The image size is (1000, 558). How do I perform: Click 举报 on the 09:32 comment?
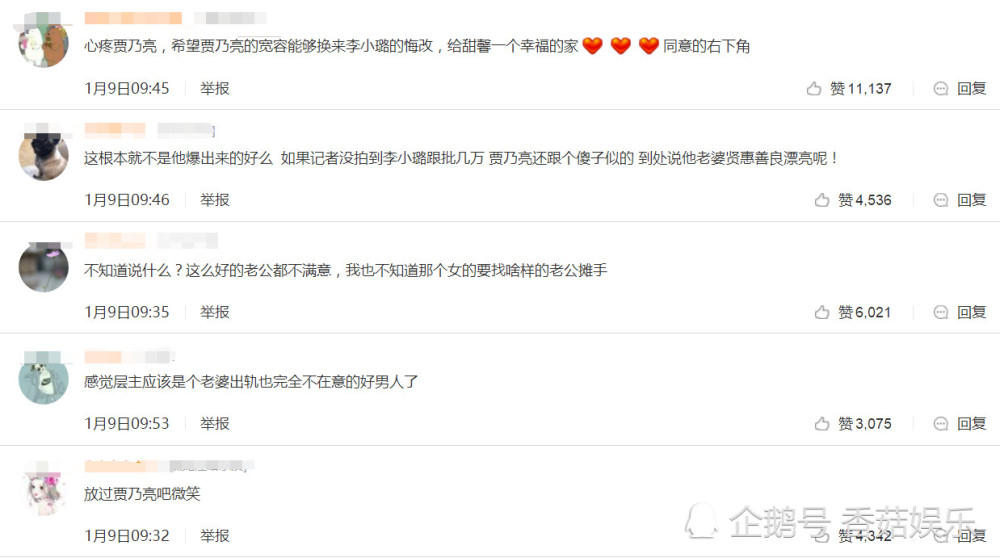(x=215, y=536)
